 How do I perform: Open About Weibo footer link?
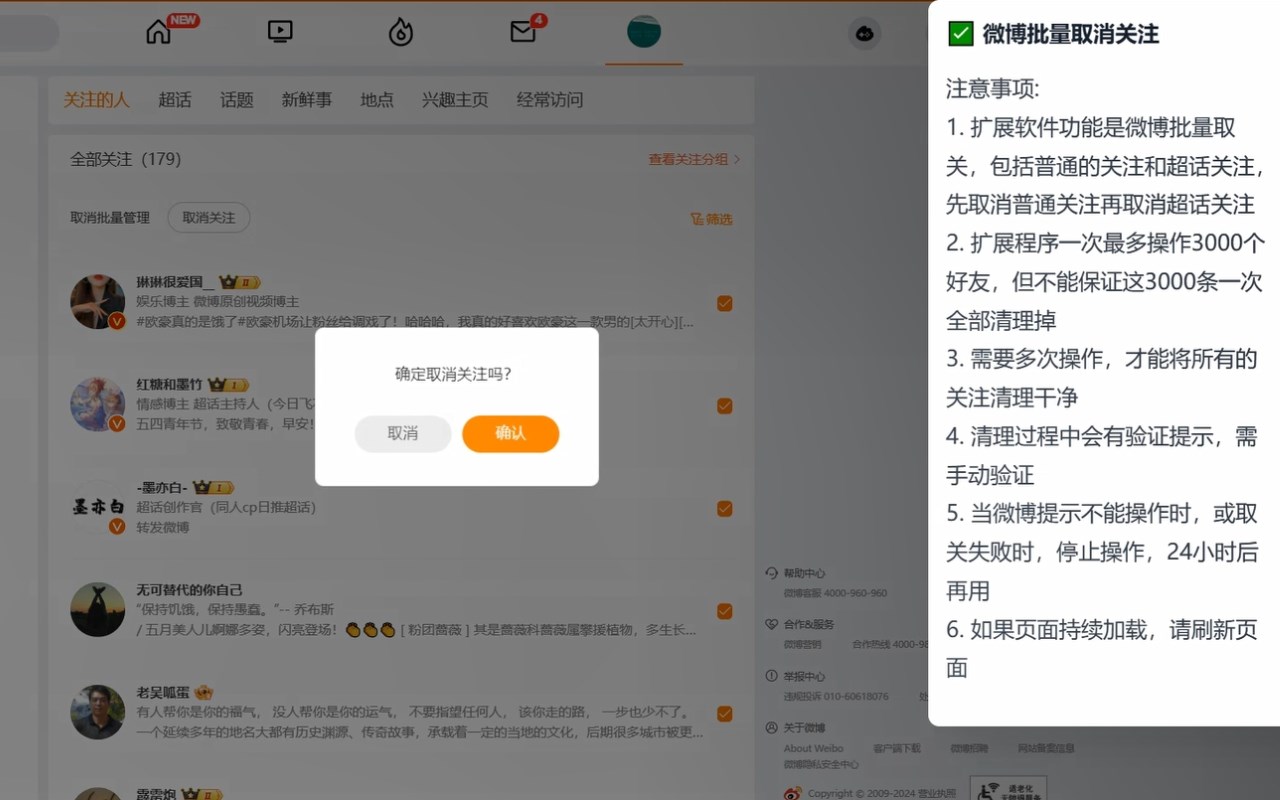pyautogui.click(x=813, y=748)
